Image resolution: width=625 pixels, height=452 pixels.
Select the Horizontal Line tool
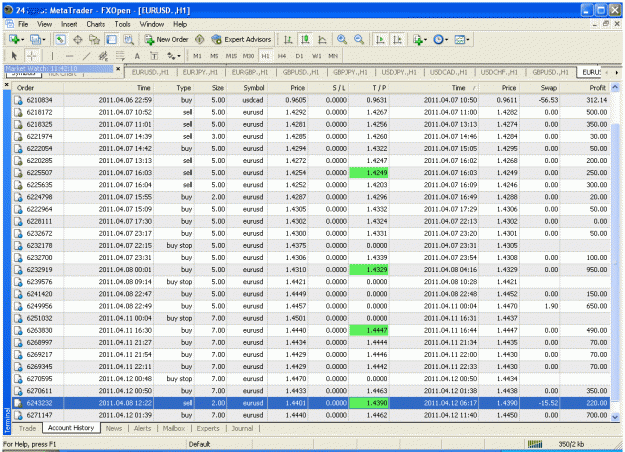[x=69, y=56]
